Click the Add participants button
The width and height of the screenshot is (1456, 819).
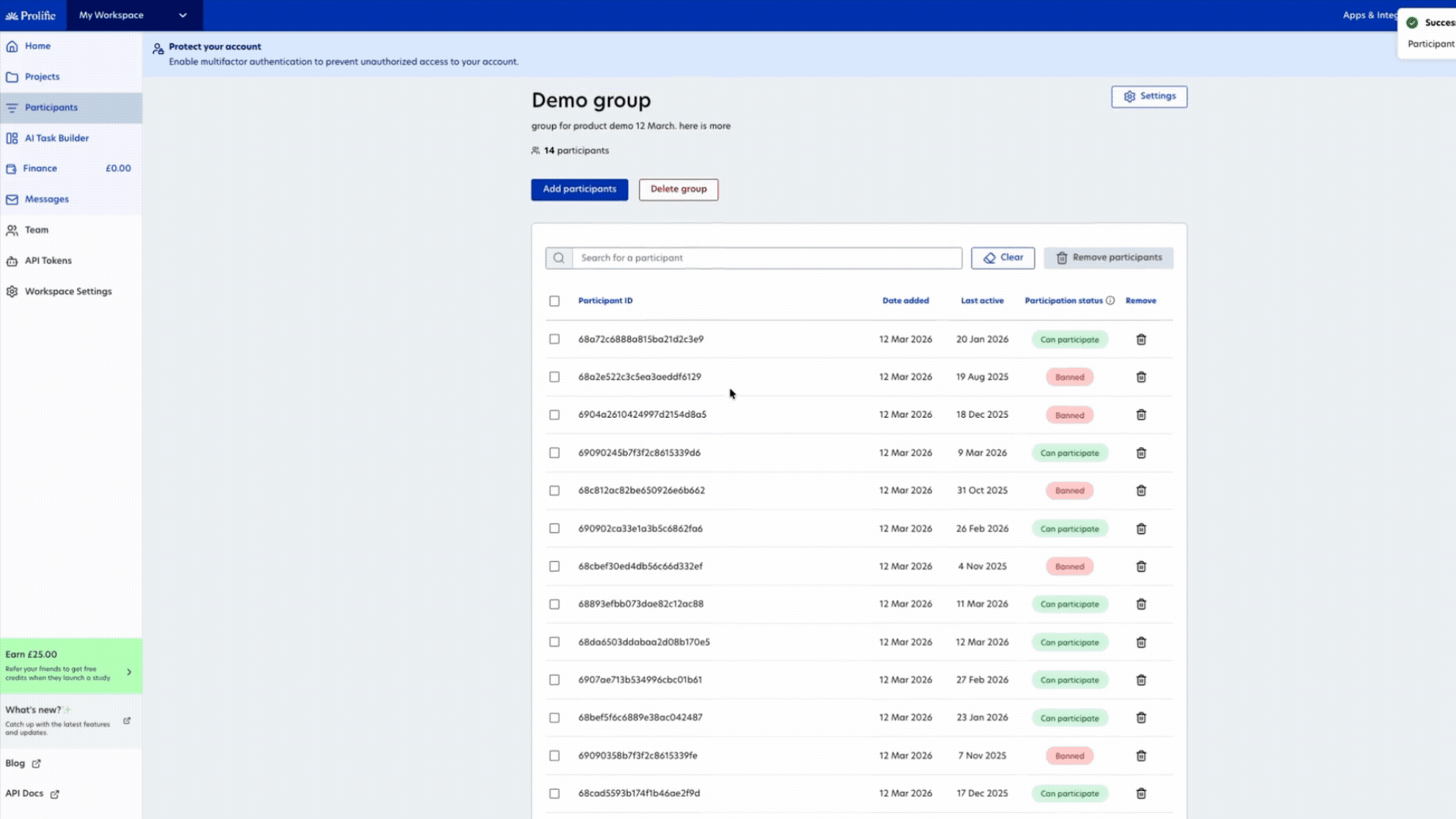(579, 190)
